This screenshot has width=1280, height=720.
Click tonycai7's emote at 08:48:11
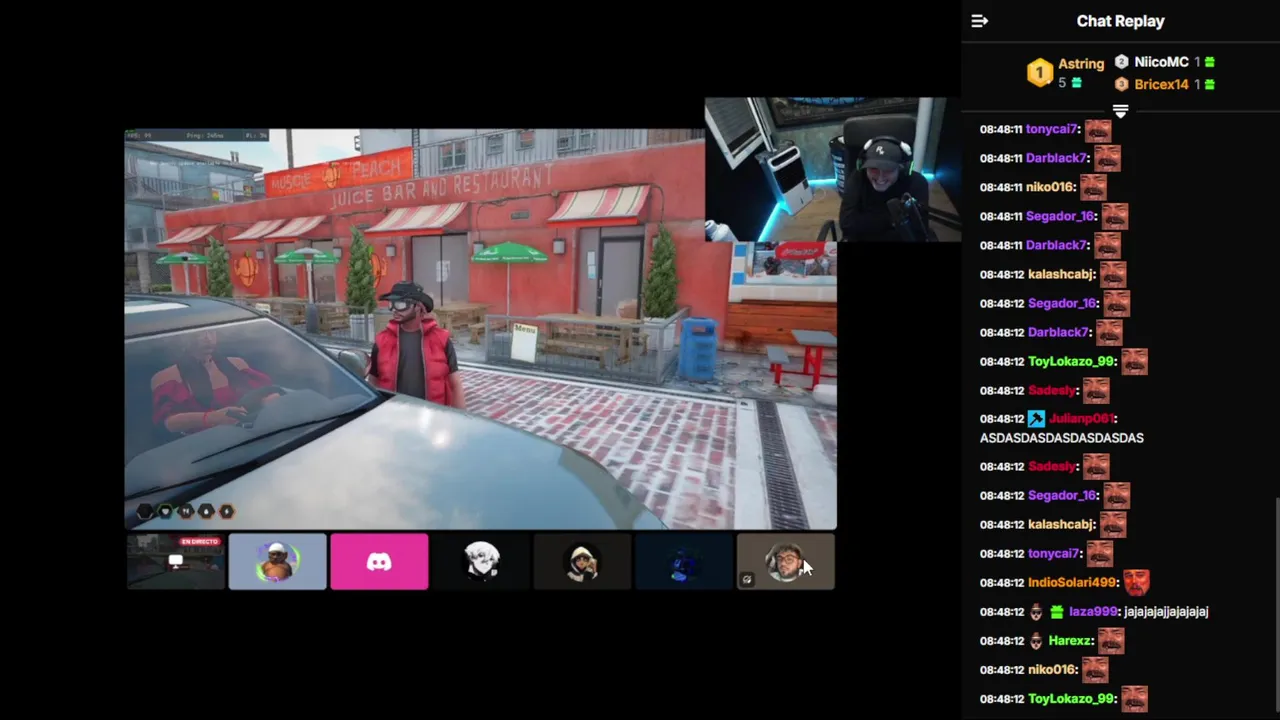point(1098,130)
